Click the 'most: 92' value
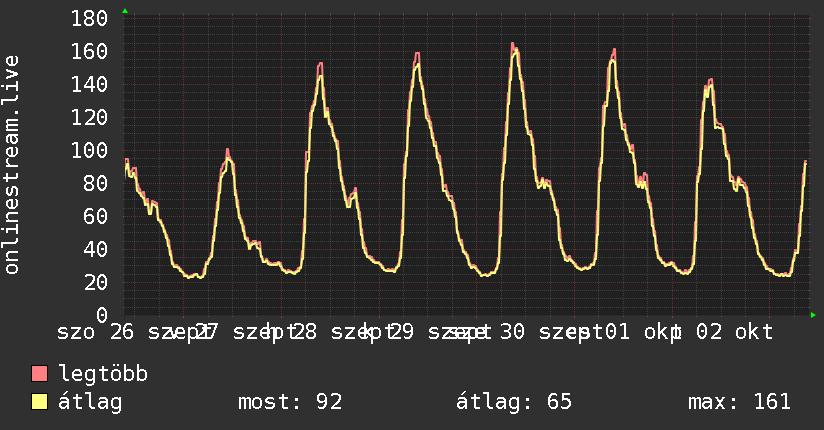824x430 pixels. click(x=290, y=402)
